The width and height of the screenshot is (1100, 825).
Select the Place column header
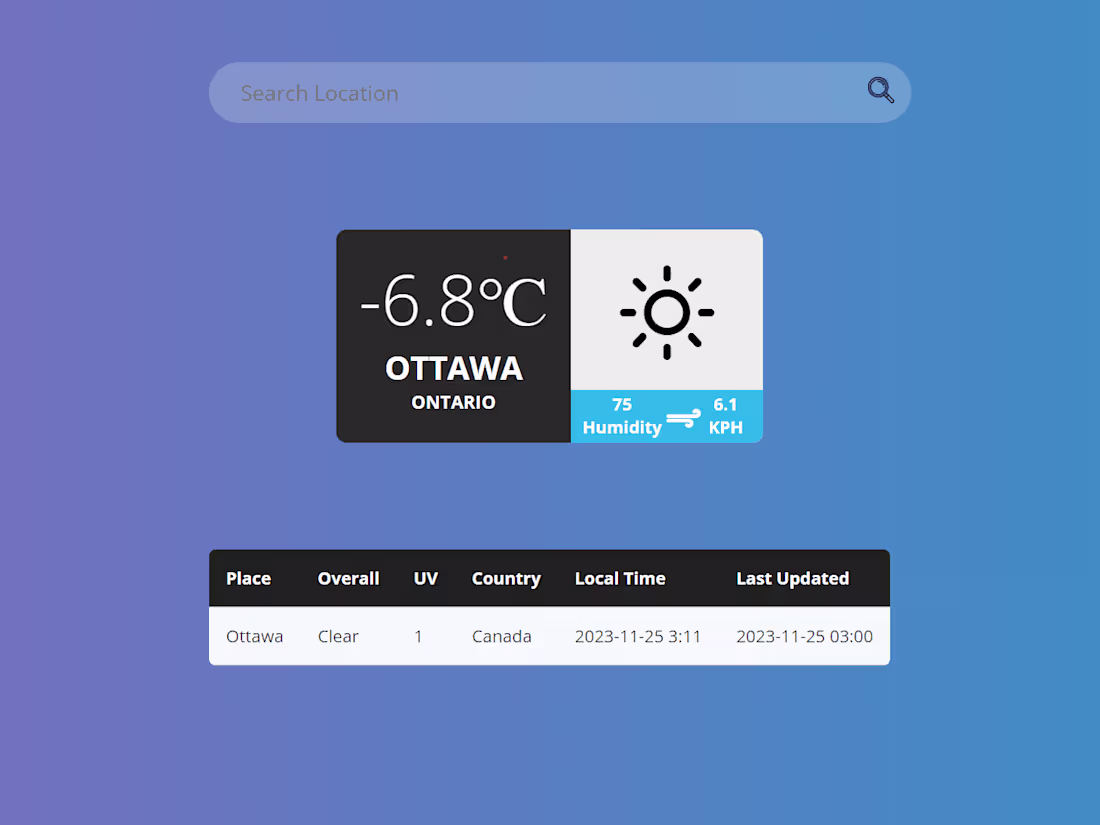248,578
